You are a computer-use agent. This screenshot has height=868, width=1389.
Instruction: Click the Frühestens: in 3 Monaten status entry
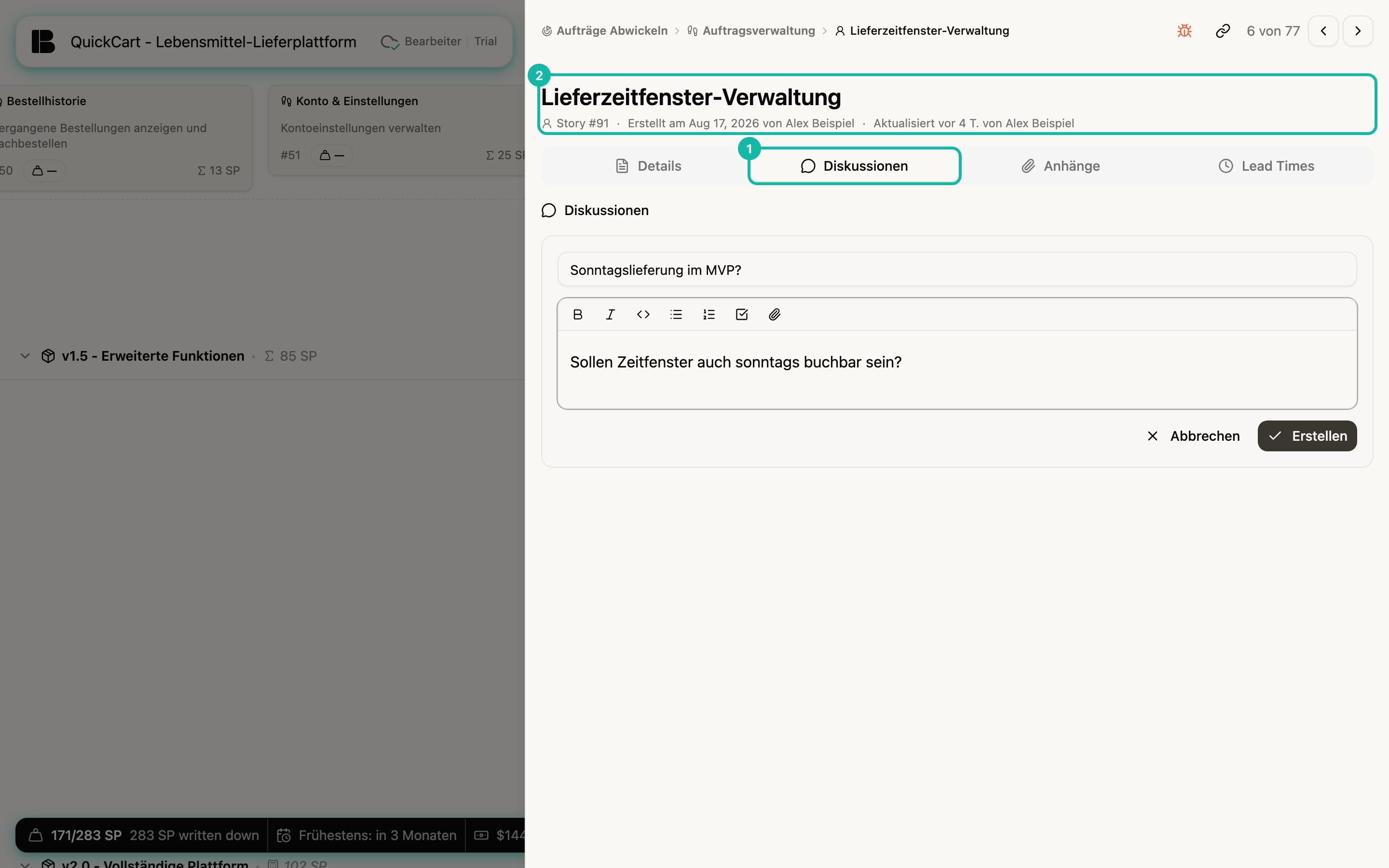[x=367, y=835]
